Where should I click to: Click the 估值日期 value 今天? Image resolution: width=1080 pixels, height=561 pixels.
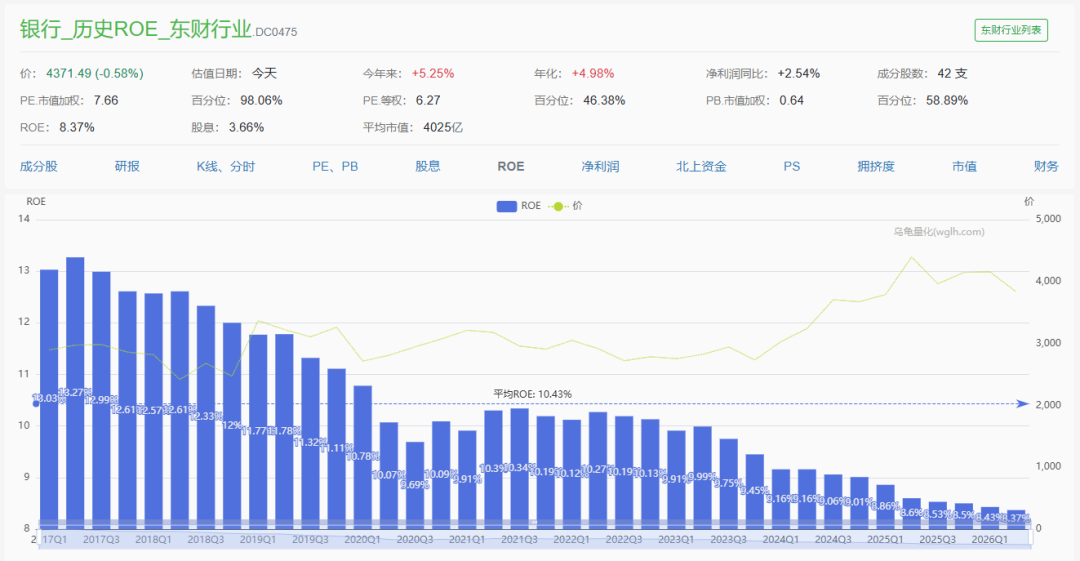264,73
